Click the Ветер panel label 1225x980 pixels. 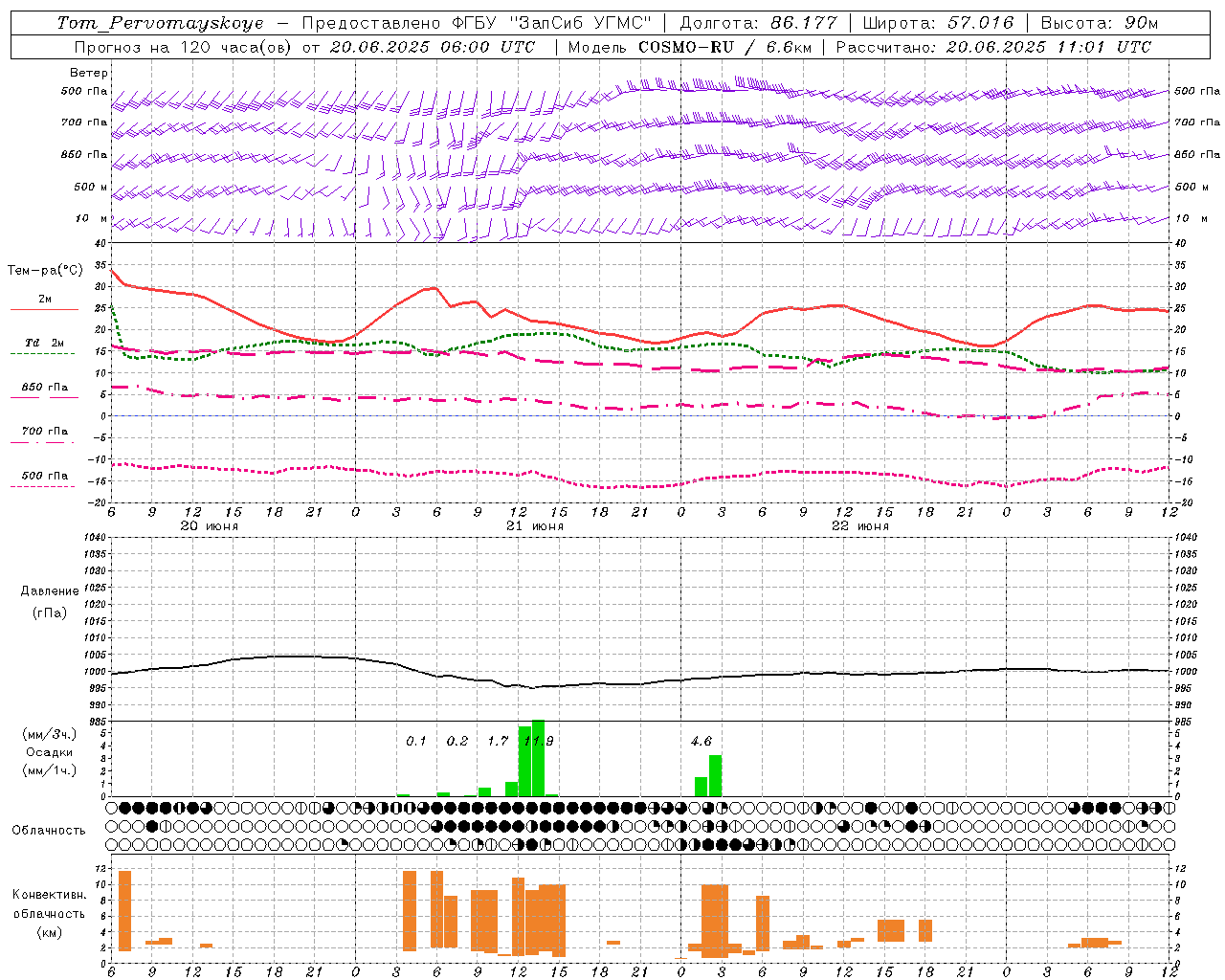pos(89,73)
